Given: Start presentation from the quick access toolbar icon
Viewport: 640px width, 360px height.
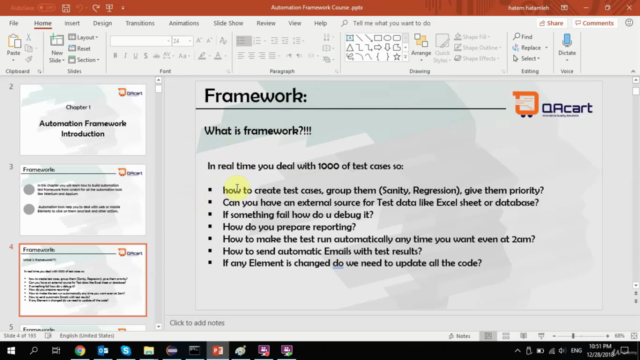Looking at the screenshot, I should click(109, 8).
